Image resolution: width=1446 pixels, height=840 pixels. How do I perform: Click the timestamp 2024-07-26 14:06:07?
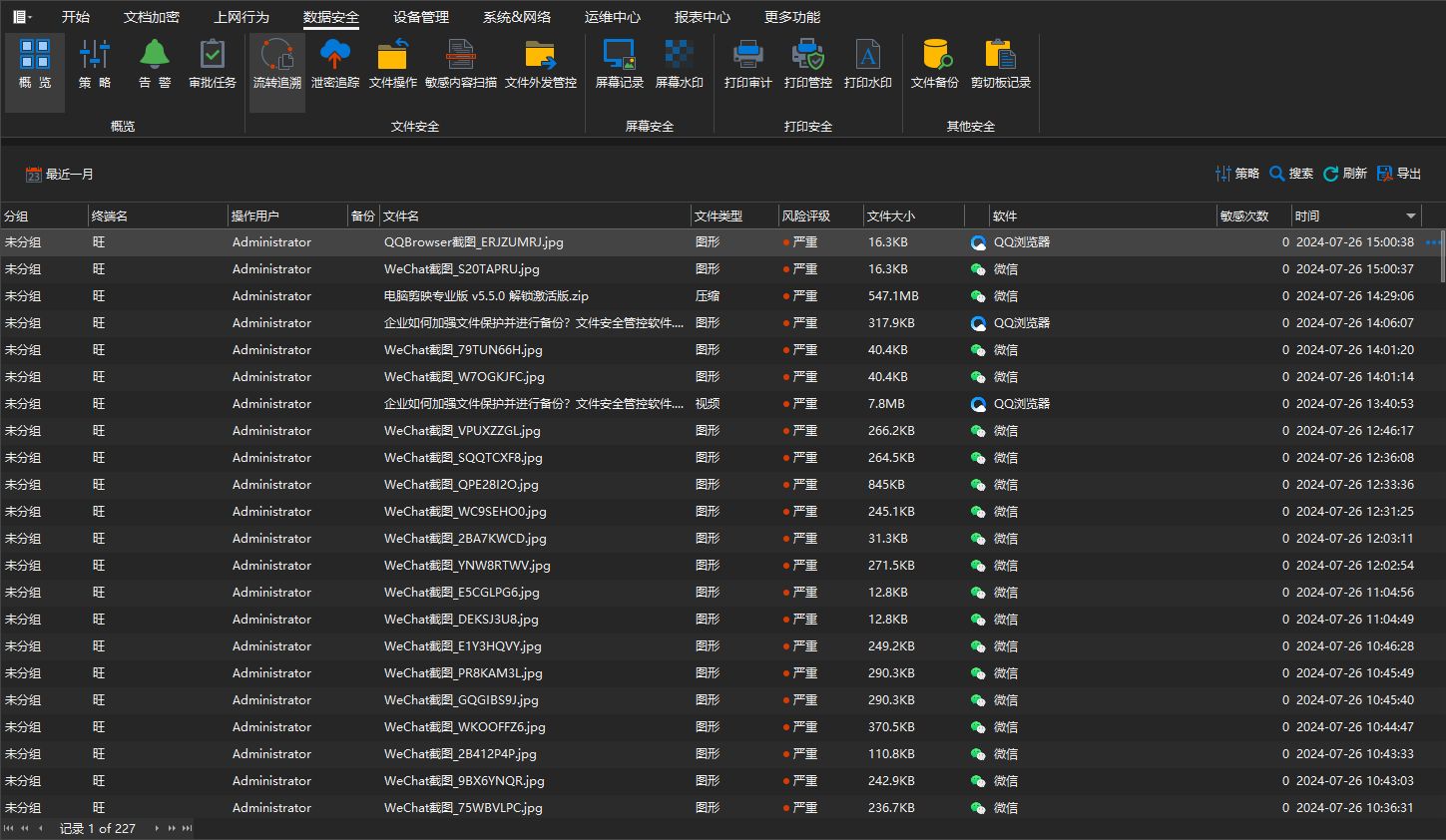1355,323
